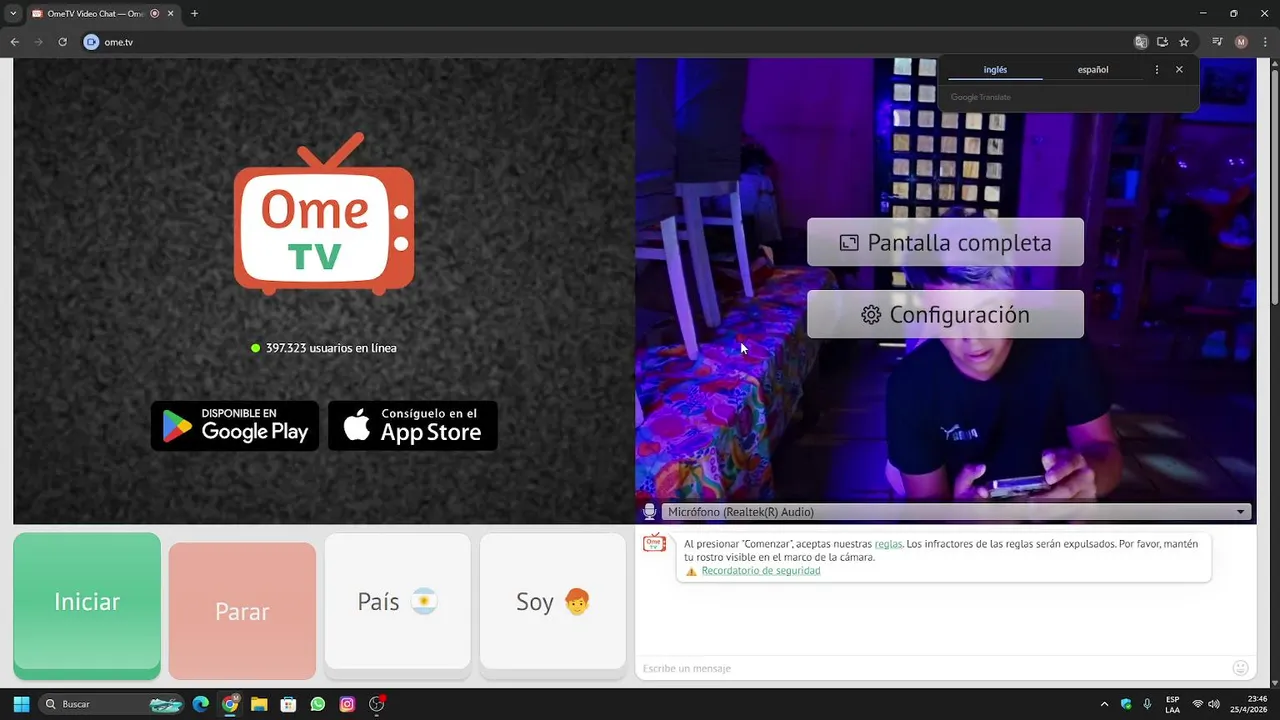Reload the page
This screenshot has width=1280, height=720.
click(x=62, y=42)
